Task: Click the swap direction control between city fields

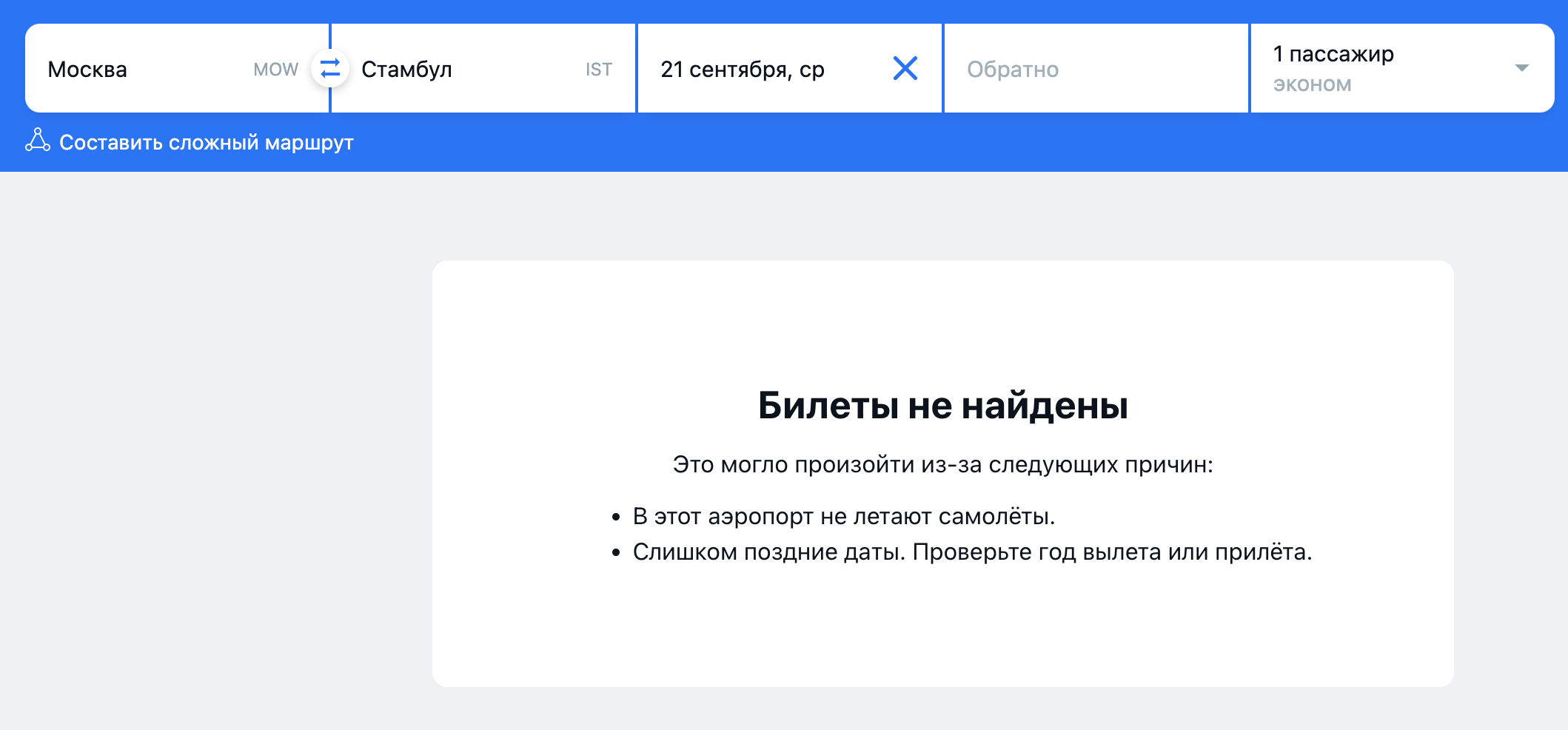Action: click(x=329, y=69)
